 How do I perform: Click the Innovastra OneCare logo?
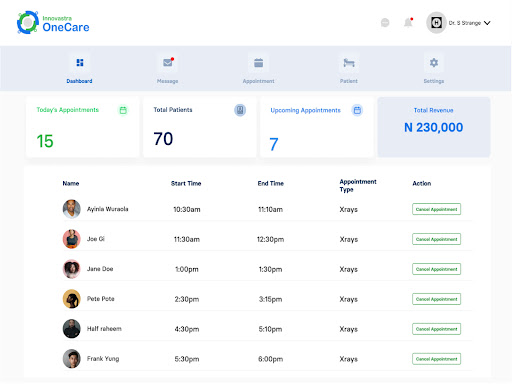(53, 23)
